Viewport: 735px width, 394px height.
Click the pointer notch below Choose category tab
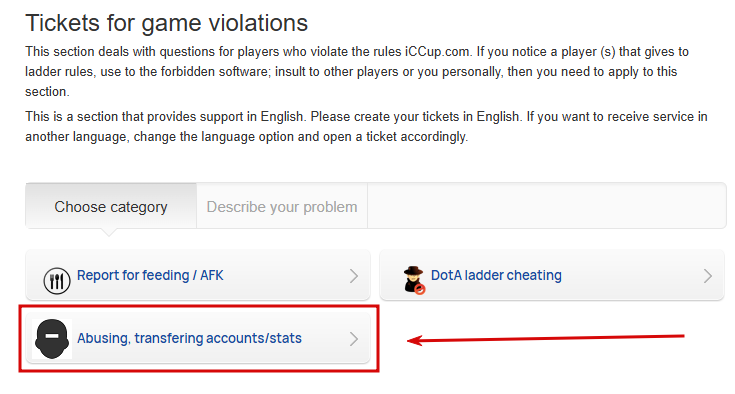coord(109,232)
